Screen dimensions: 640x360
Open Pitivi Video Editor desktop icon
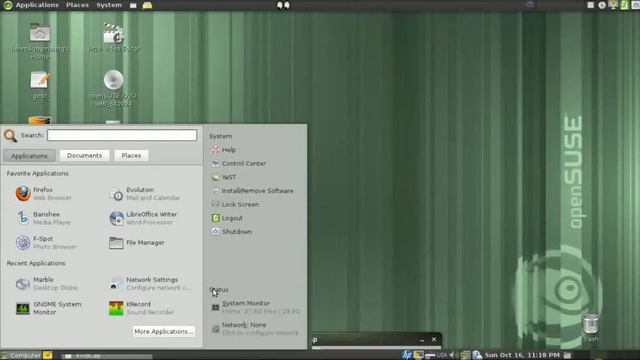(x=114, y=38)
